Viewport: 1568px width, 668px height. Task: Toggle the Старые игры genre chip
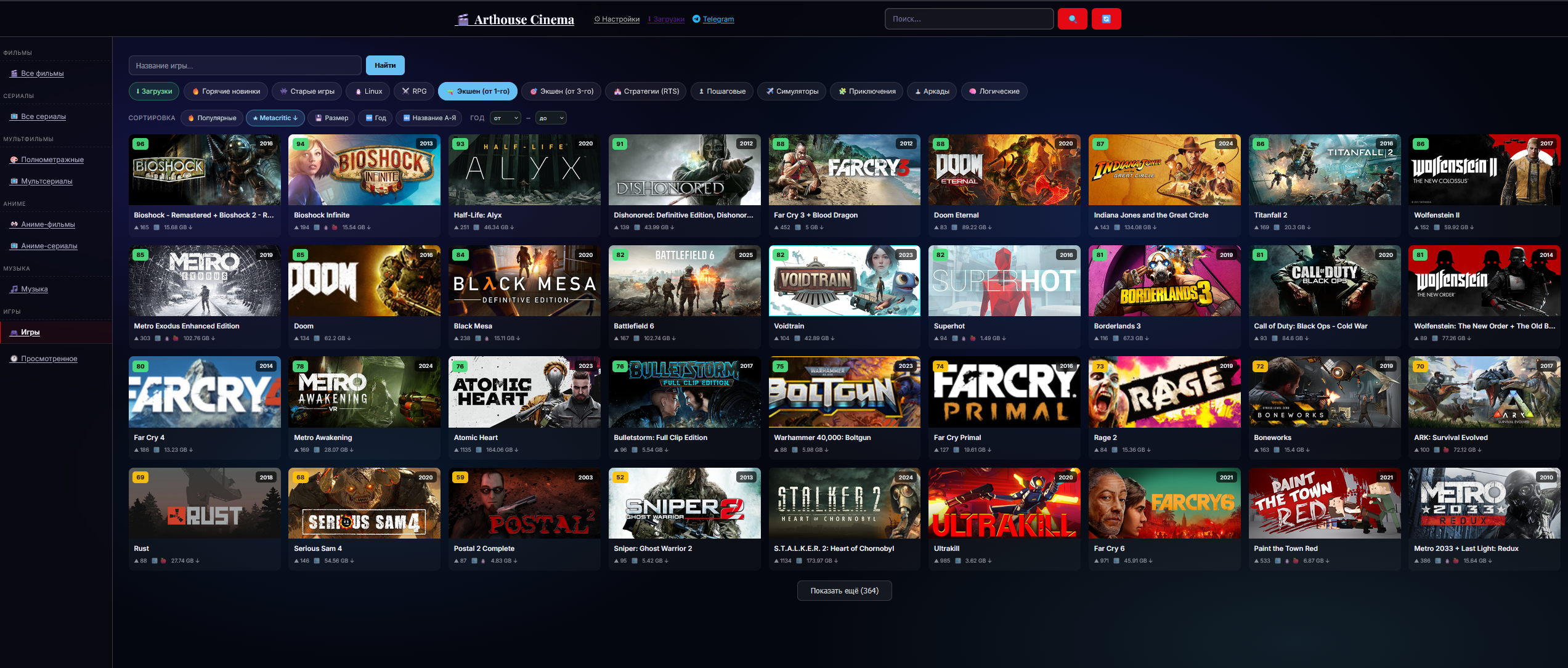click(307, 91)
